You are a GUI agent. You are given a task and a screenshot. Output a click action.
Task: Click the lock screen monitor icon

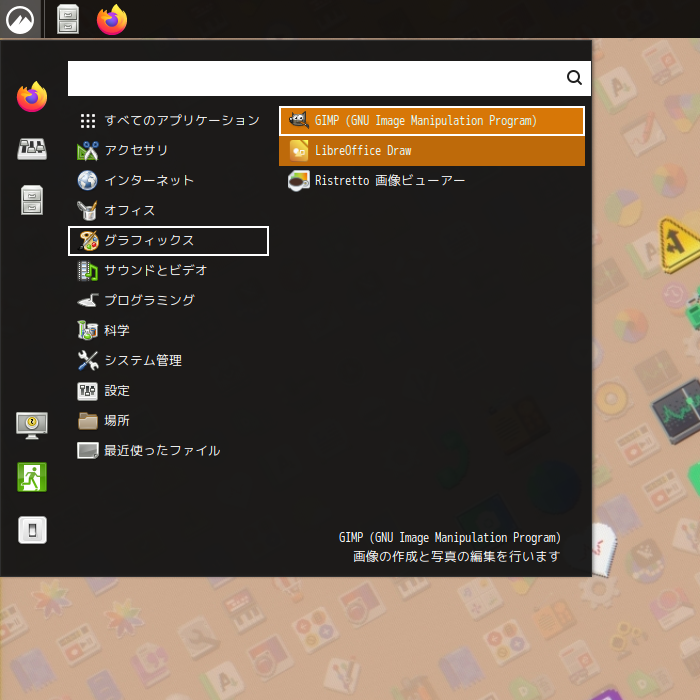[x=32, y=425]
